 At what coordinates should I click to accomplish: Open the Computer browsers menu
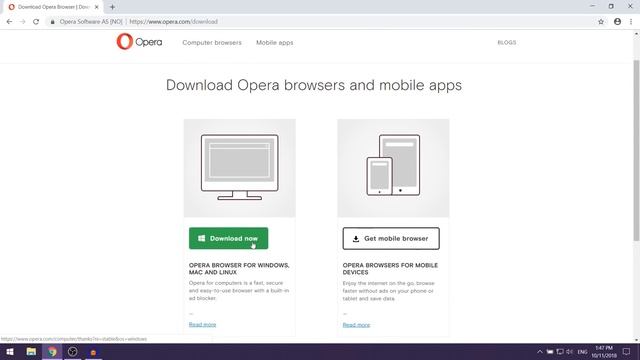tap(212, 42)
